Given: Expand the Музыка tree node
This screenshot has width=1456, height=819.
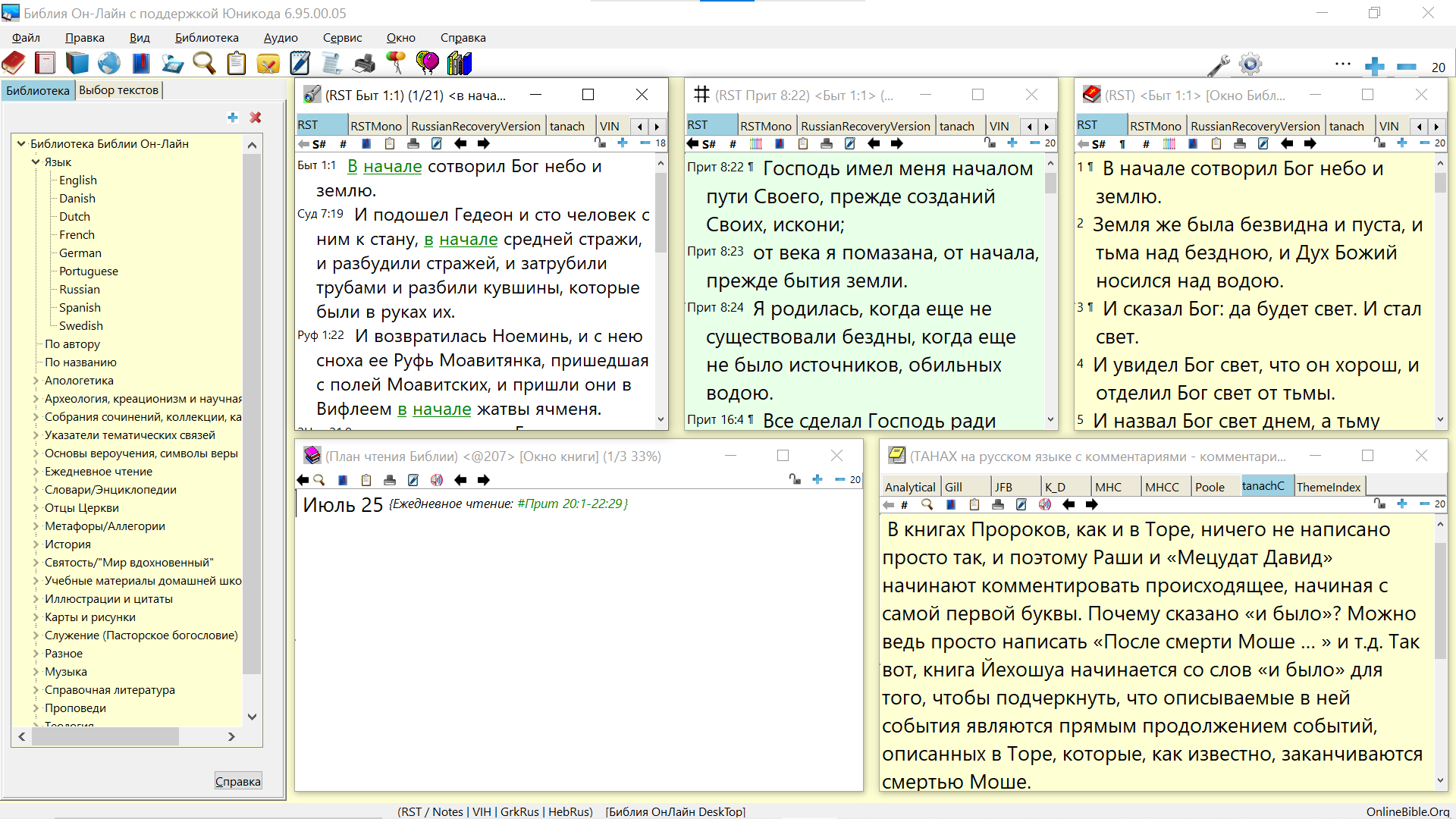Looking at the screenshot, I should coord(36,671).
